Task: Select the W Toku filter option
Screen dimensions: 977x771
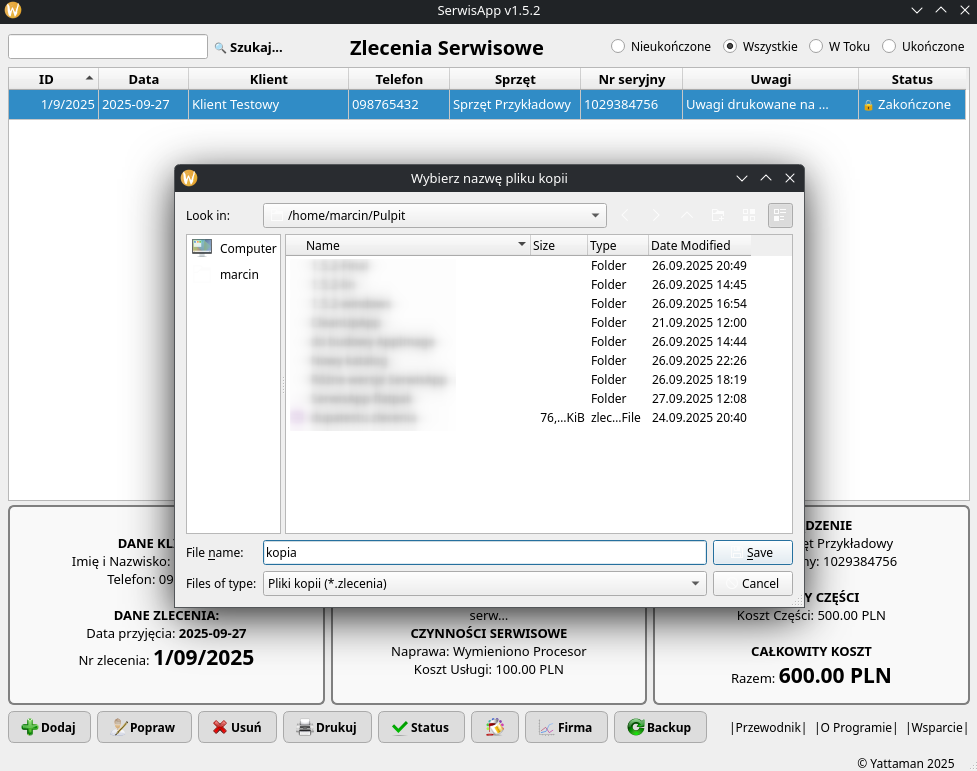Action: 817,46
